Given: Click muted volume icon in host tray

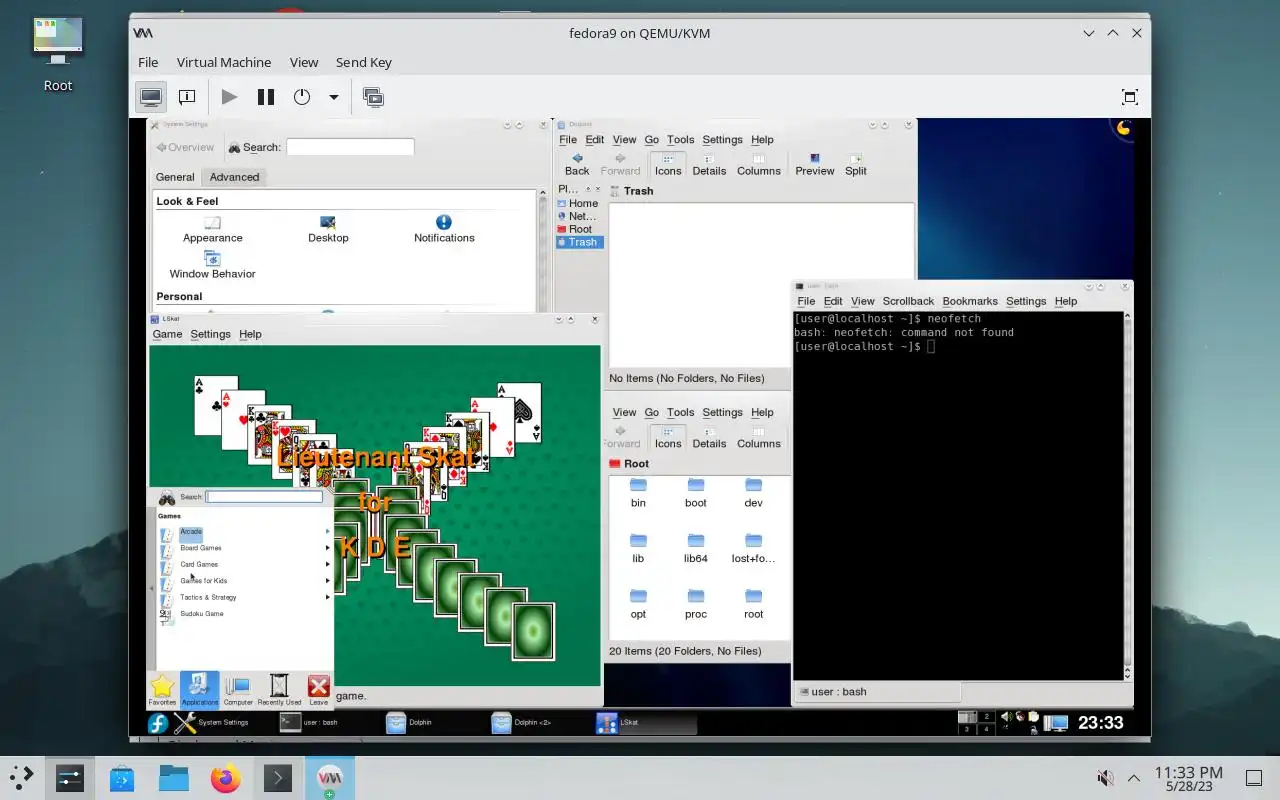Looking at the screenshot, I should [x=1105, y=778].
